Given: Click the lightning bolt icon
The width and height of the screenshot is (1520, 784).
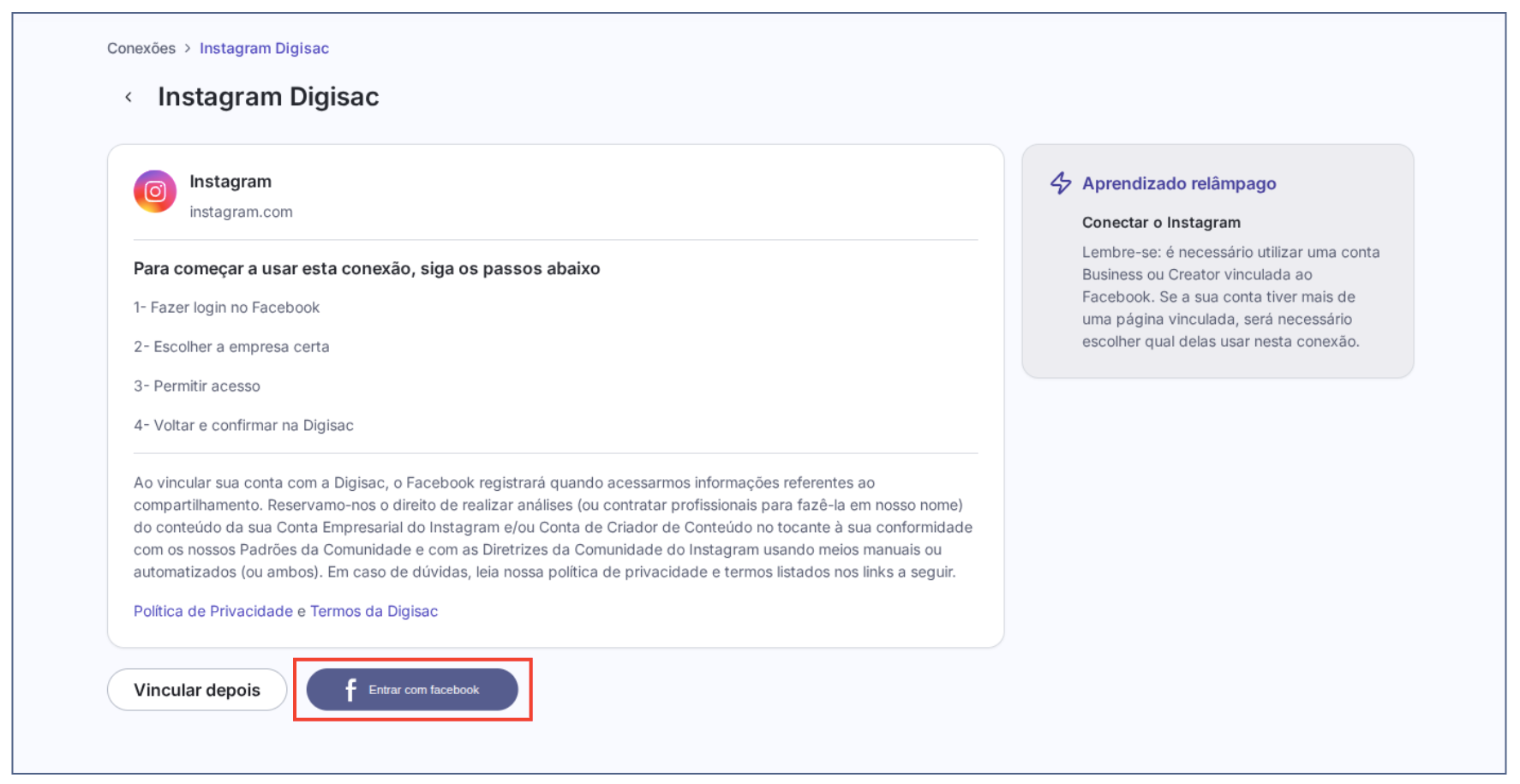Looking at the screenshot, I should 1061,183.
